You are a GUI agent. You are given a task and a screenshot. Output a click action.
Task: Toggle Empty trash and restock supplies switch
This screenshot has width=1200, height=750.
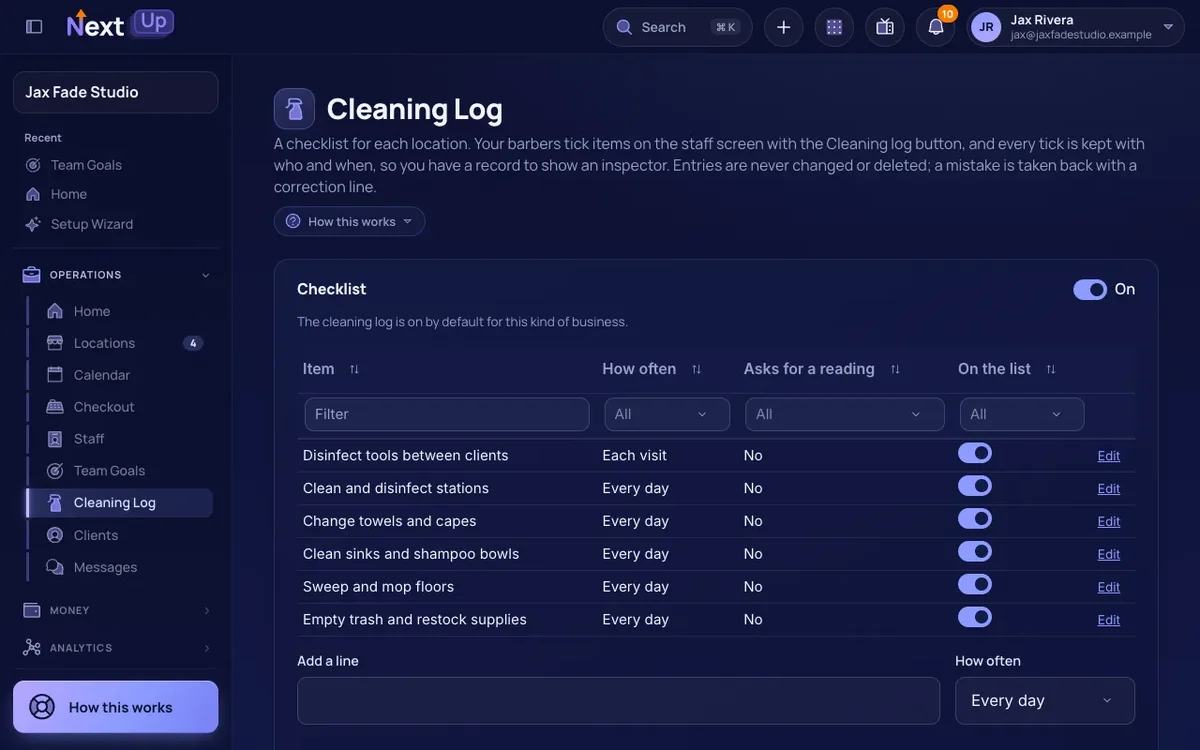[975, 617]
